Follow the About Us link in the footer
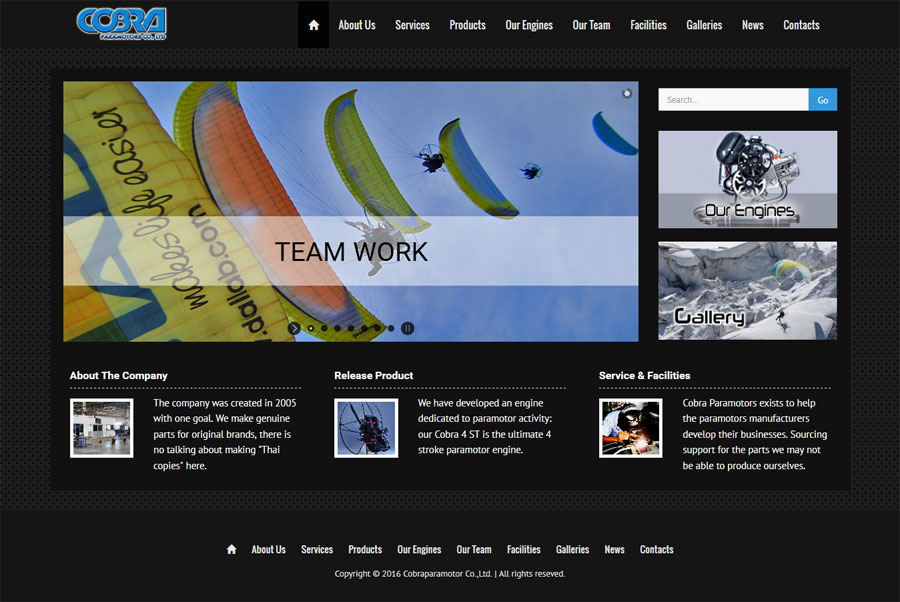 coord(269,549)
